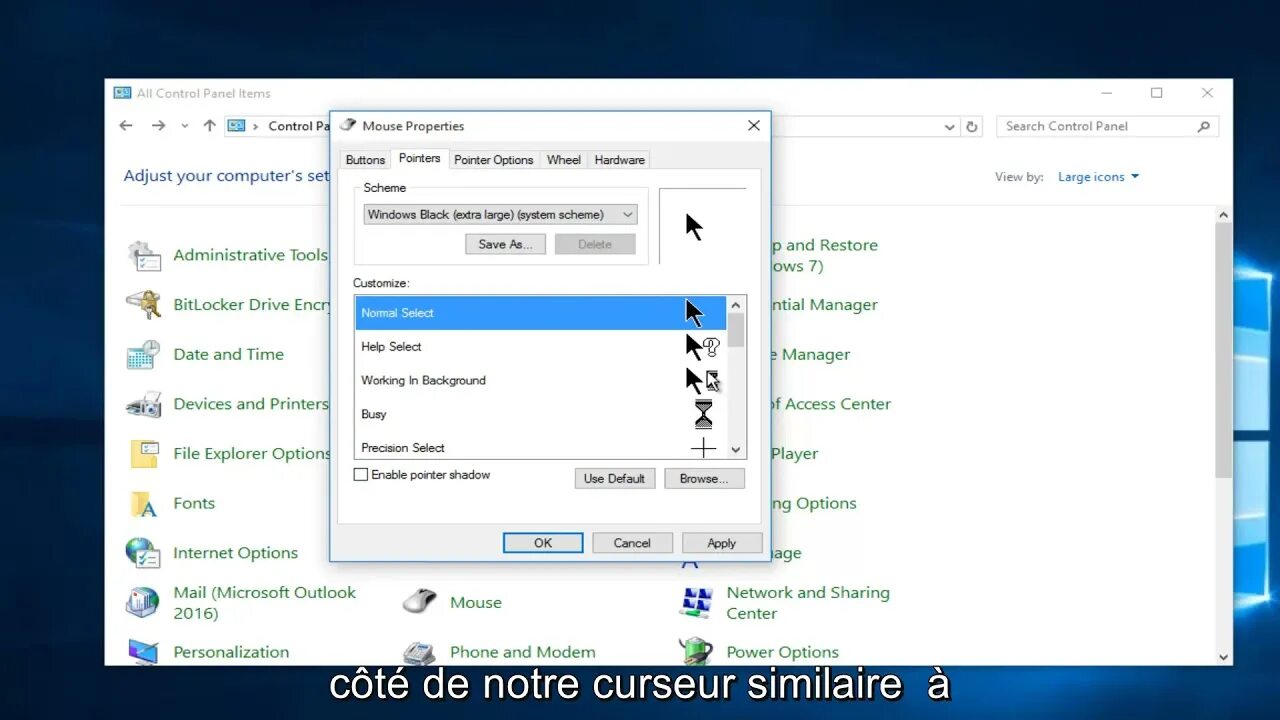The width and height of the screenshot is (1280, 720).
Task: Select the Help Select row
Action: (x=541, y=347)
